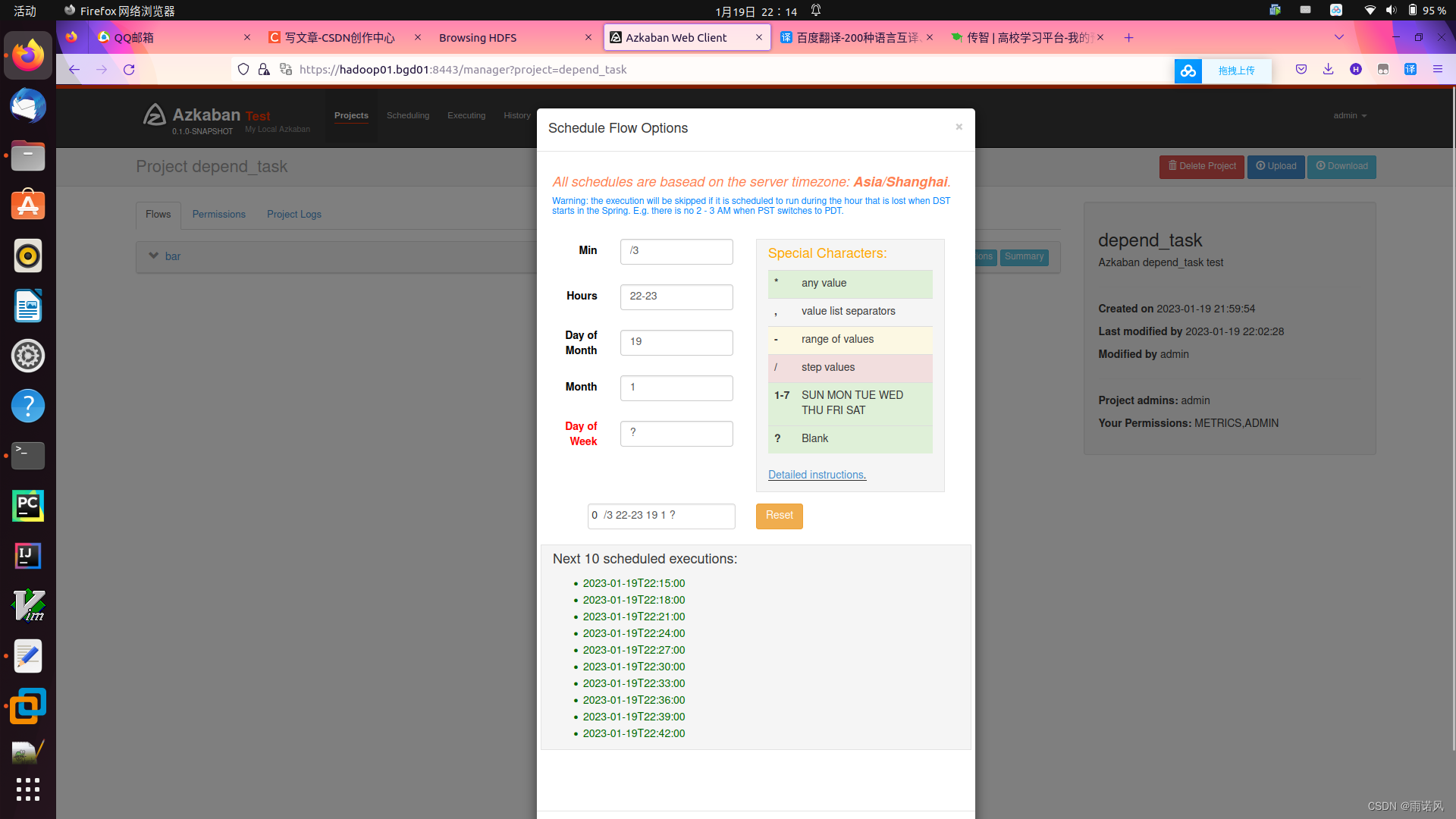Open the Ubuntu terminal dock icon

click(28, 456)
